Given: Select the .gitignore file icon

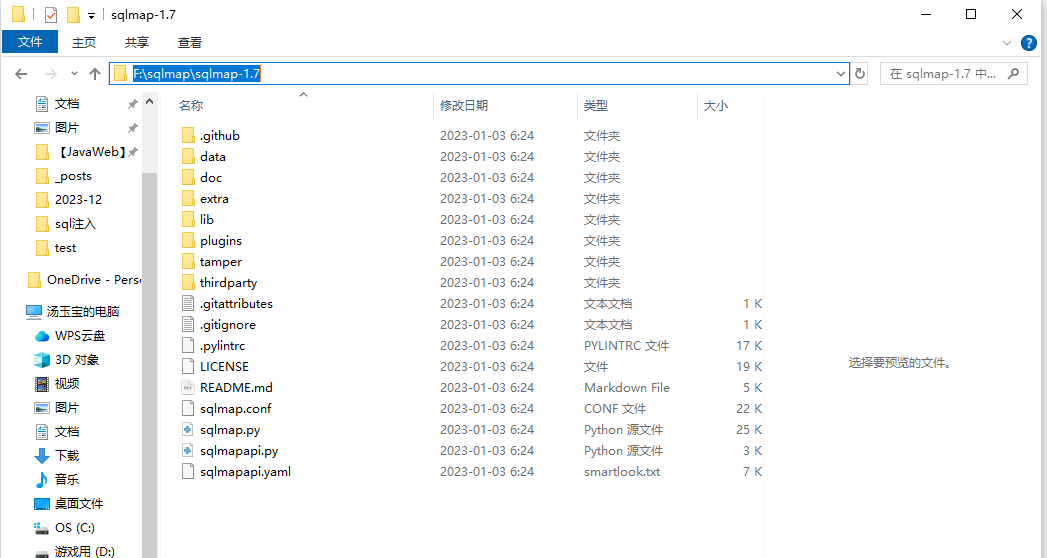Looking at the screenshot, I should [x=188, y=325].
